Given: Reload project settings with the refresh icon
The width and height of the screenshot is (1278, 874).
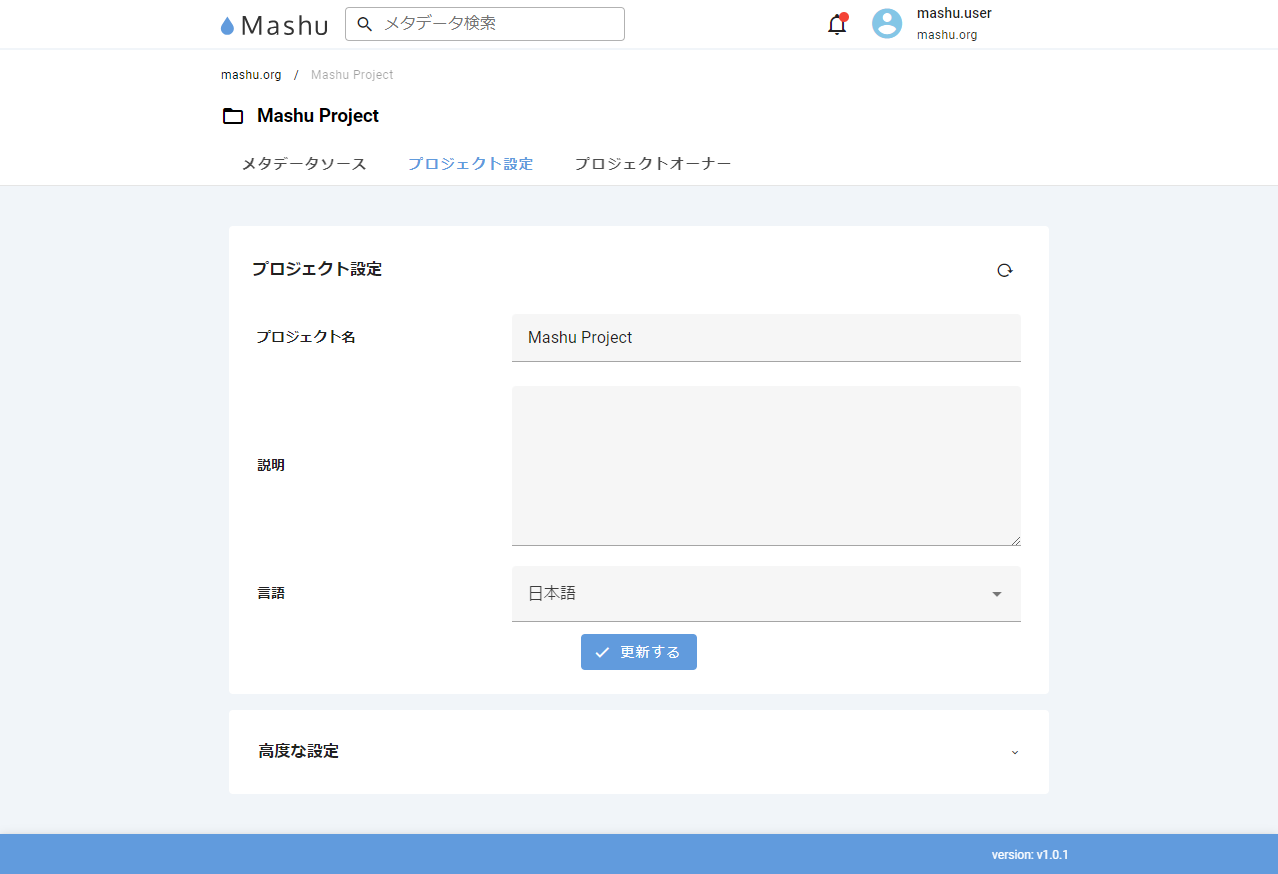Looking at the screenshot, I should [x=1004, y=270].
